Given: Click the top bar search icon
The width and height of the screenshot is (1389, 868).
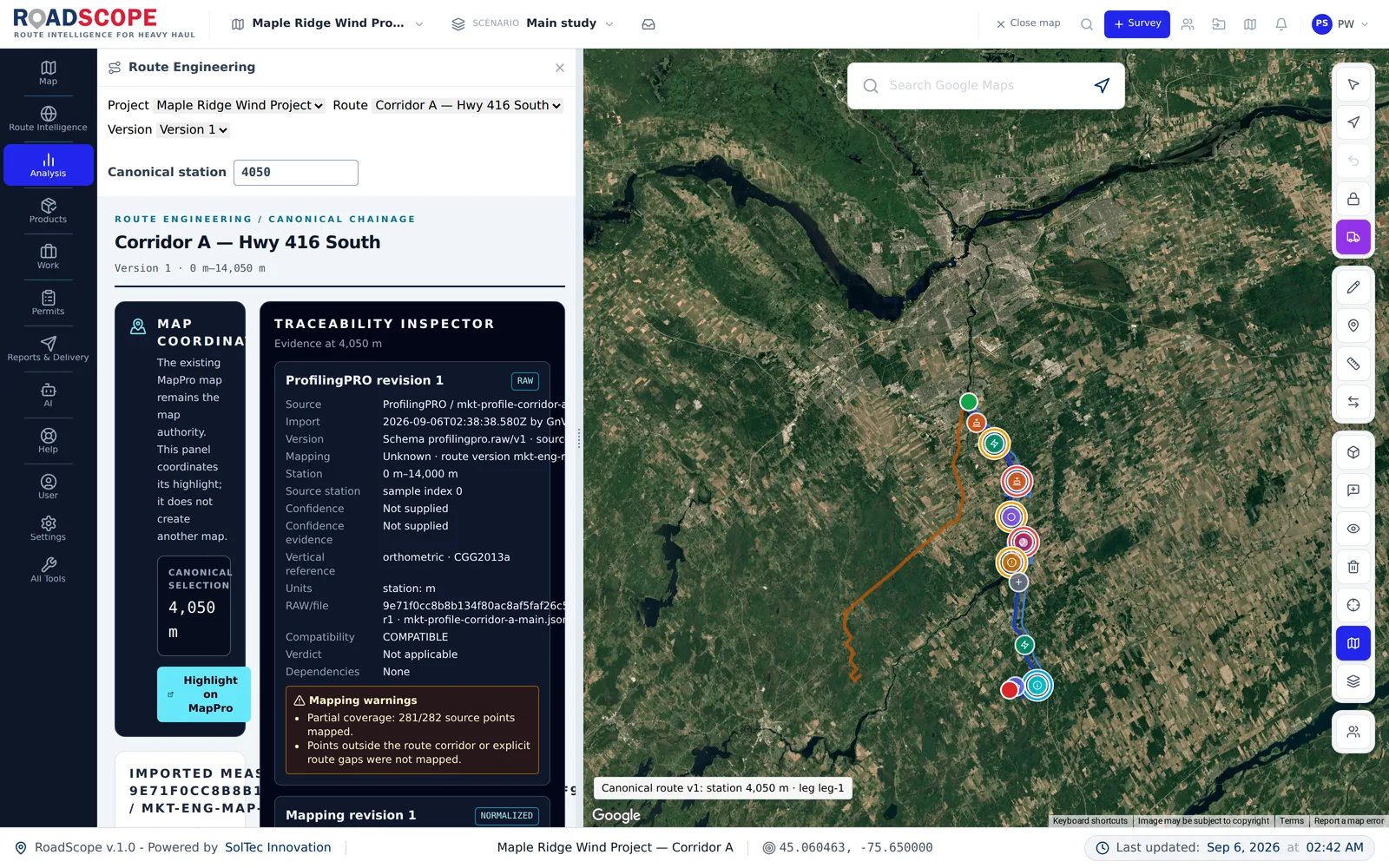Looking at the screenshot, I should (1086, 24).
